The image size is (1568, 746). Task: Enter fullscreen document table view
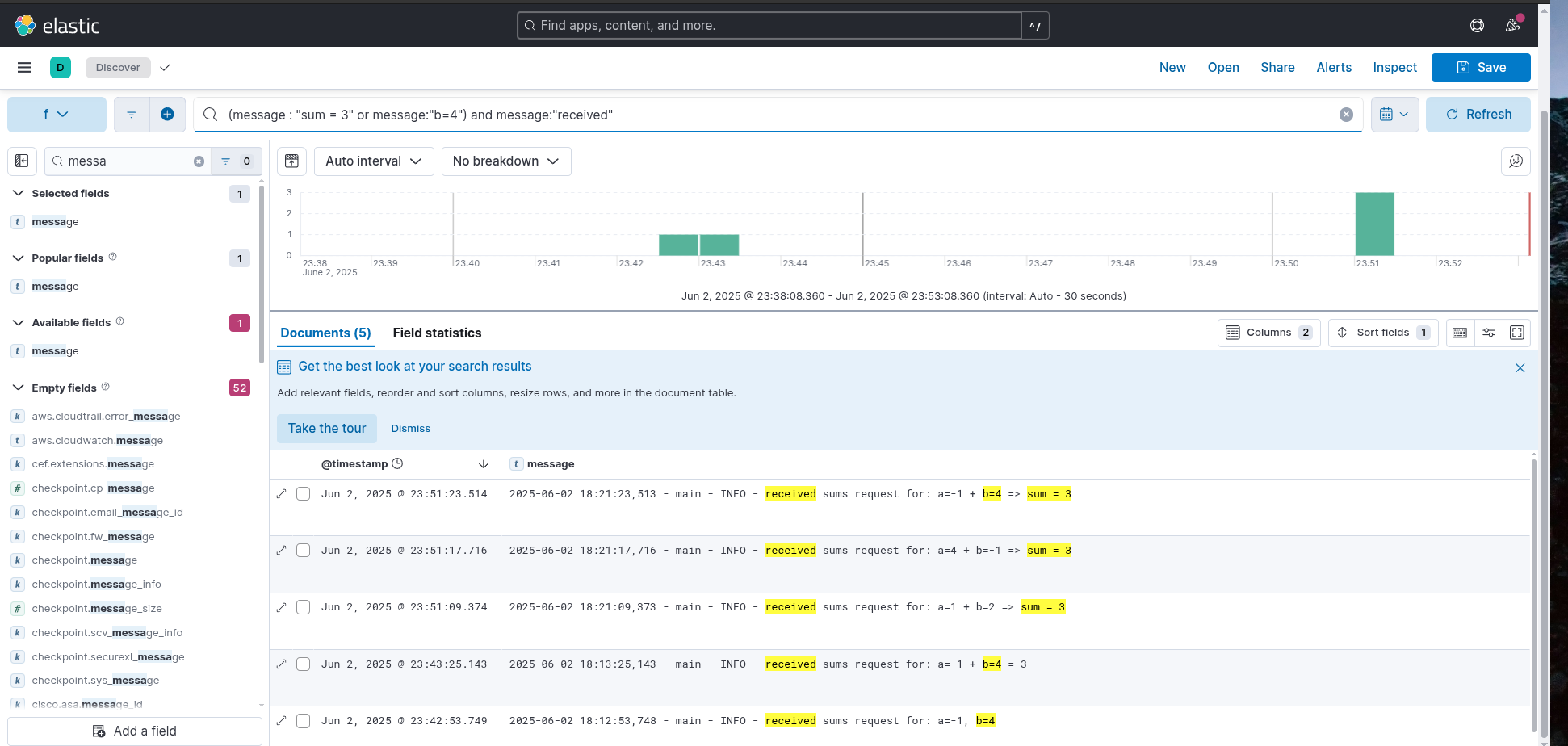tap(1516, 333)
